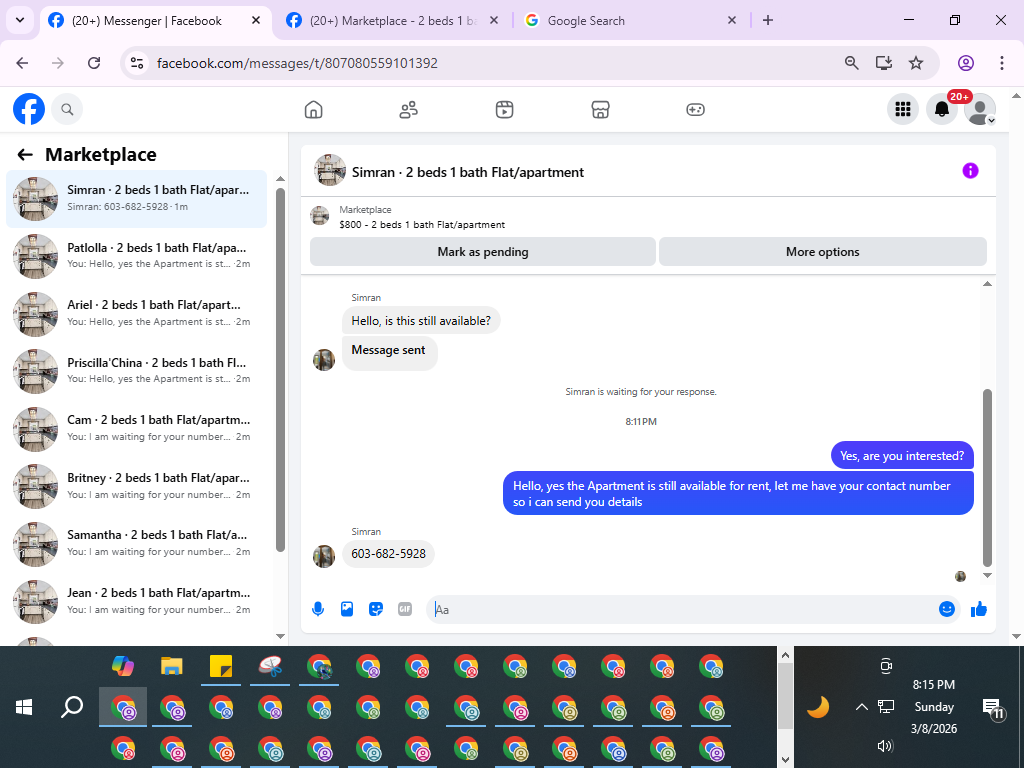Bookmark this page with the star
The image size is (1024, 768).
click(916, 63)
